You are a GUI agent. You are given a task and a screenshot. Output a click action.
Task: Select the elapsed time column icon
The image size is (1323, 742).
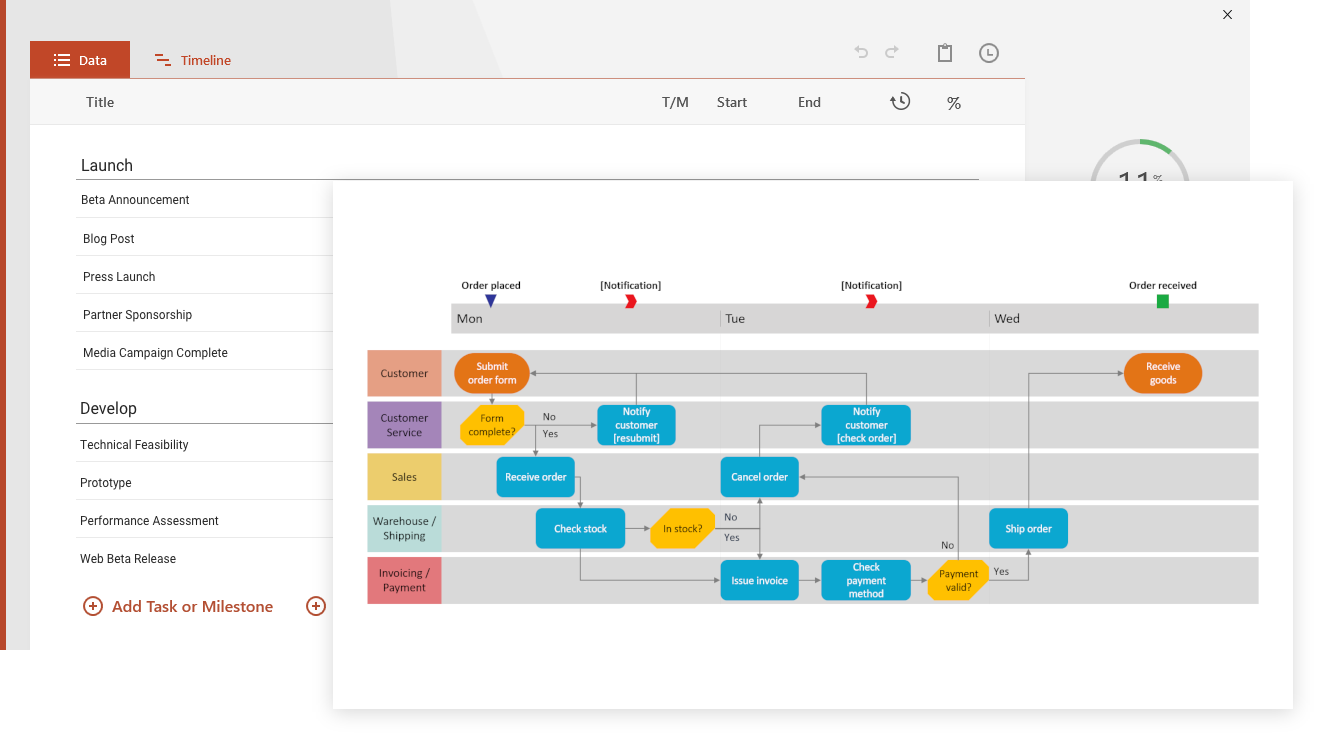(x=900, y=101)
